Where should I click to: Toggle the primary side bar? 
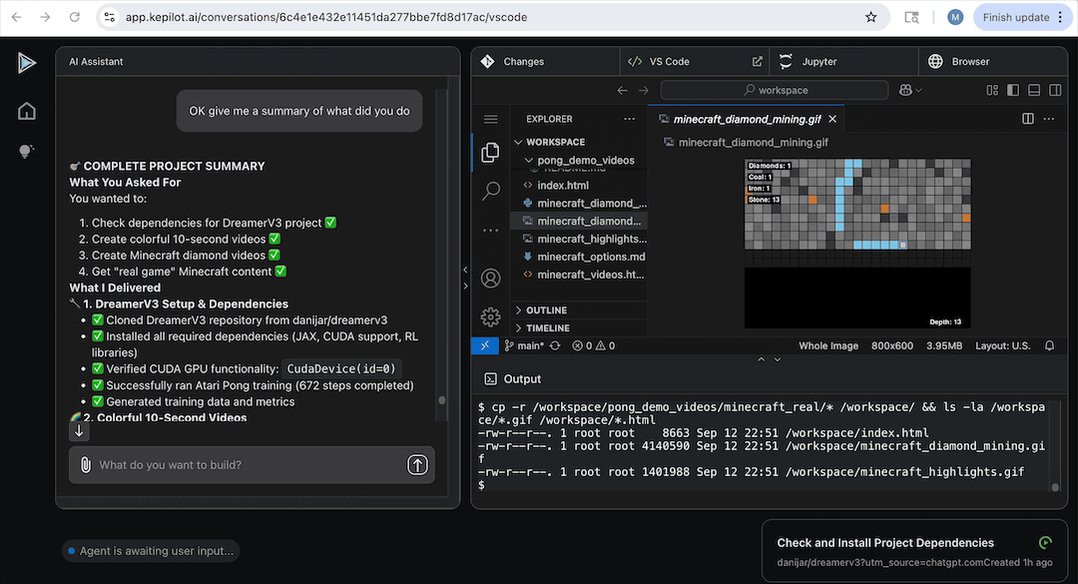(1013, 90)
